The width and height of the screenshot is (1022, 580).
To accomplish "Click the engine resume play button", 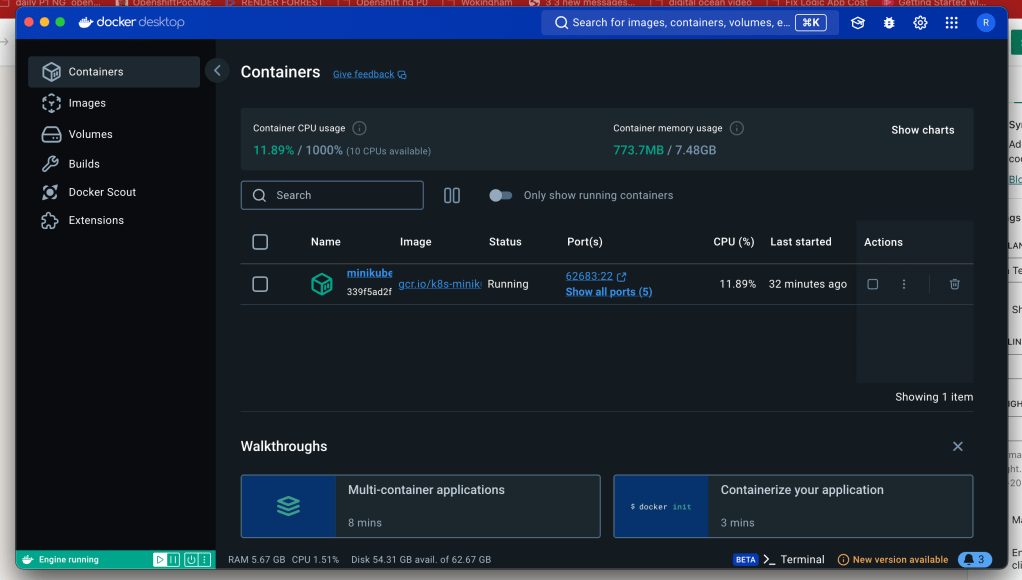I will 159,560.
